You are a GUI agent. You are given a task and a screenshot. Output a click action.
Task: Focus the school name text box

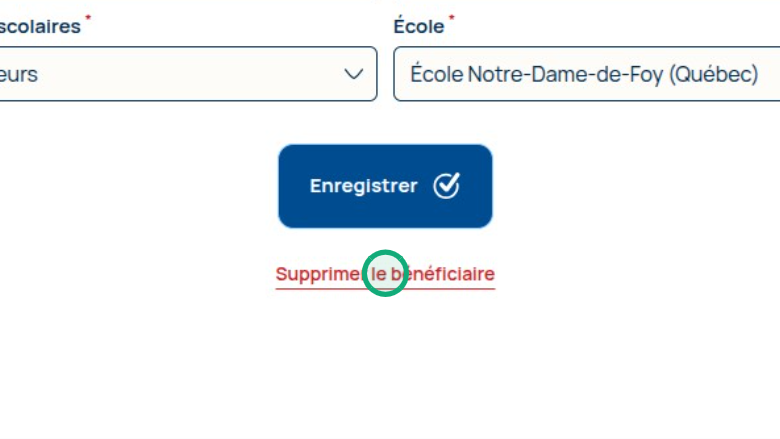tap(586, 74)
